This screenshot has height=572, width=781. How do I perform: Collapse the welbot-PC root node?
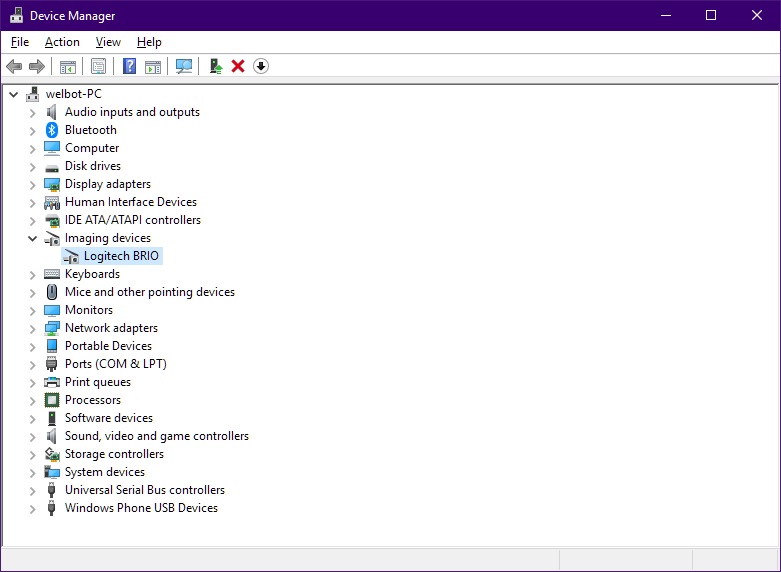pyautogui.click(x=13, y=94)
